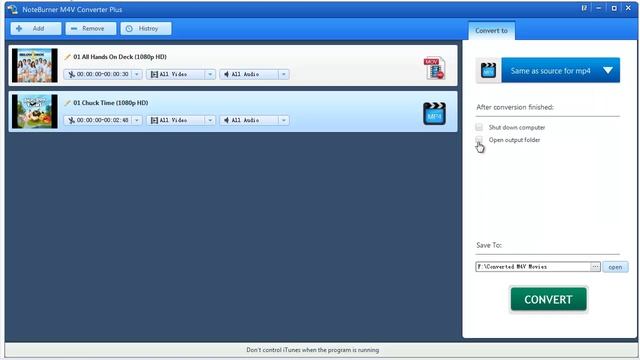Click the speaker icon for Chuck Time
The height and width of the screenshot is (360, 640).
click(x=227, y=120)
